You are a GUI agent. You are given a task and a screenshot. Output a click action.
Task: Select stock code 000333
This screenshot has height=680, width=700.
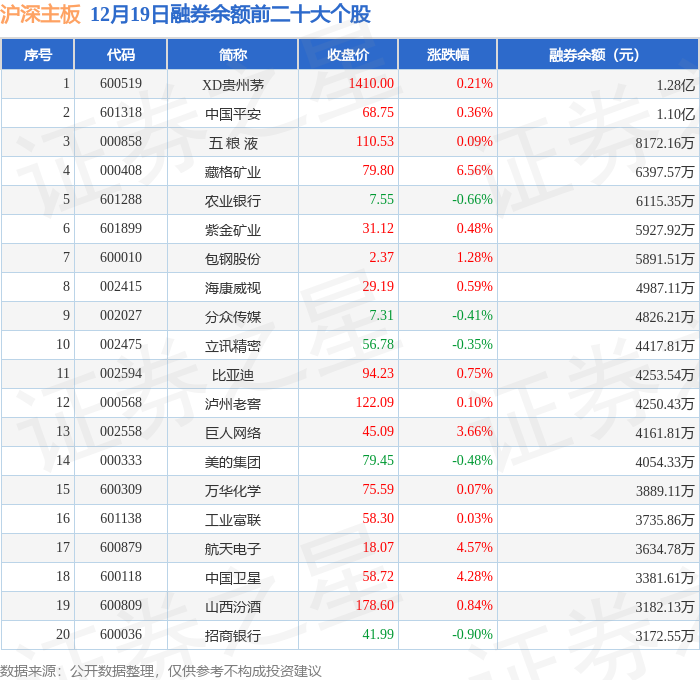click(121, 461)
